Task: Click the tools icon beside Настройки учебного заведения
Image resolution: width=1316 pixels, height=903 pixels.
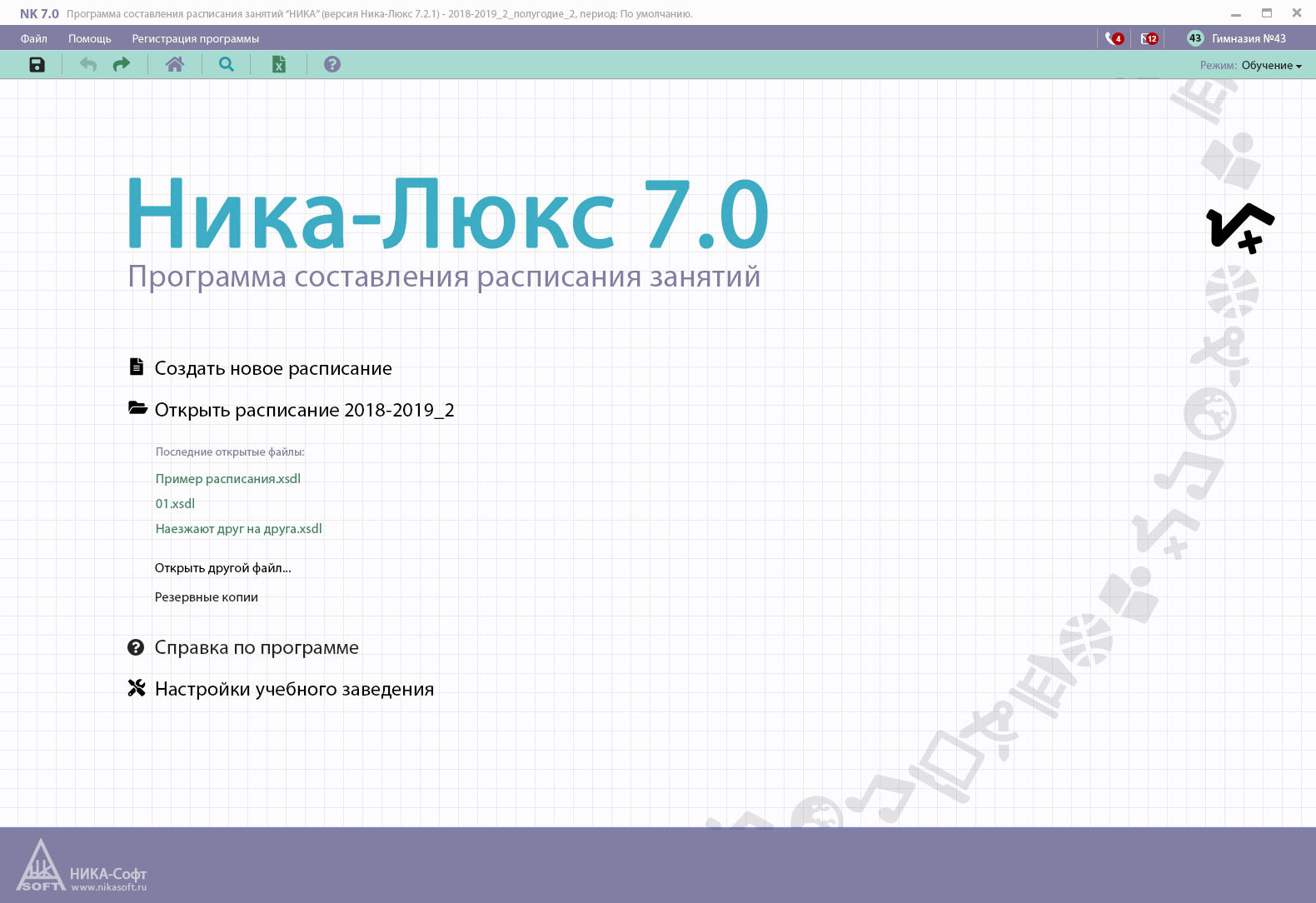Action: click(x=137, y=688)
